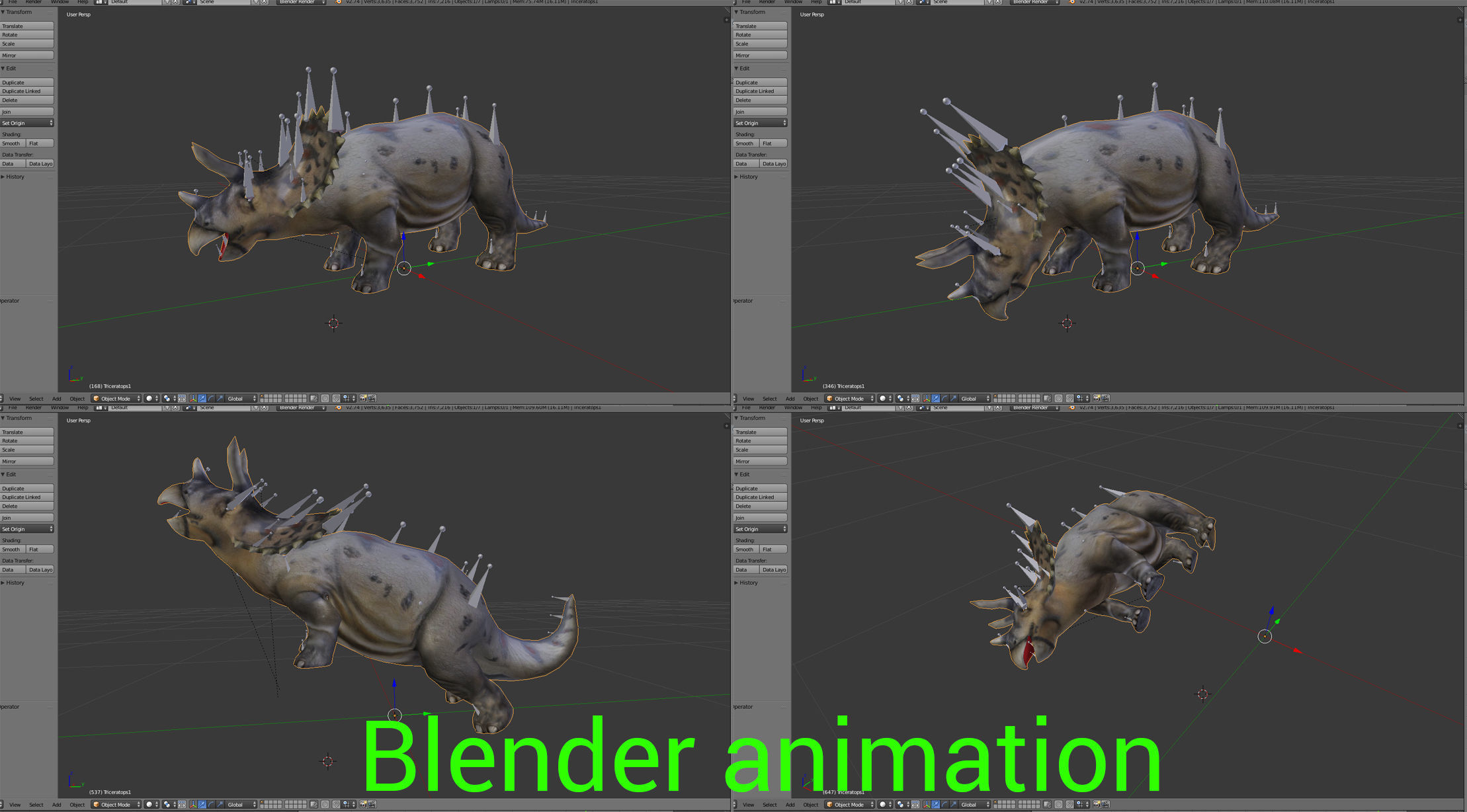
Task: Open Help menu in info bar above frame 647 view
Action: pyautogui.click(x=816, y=407)
